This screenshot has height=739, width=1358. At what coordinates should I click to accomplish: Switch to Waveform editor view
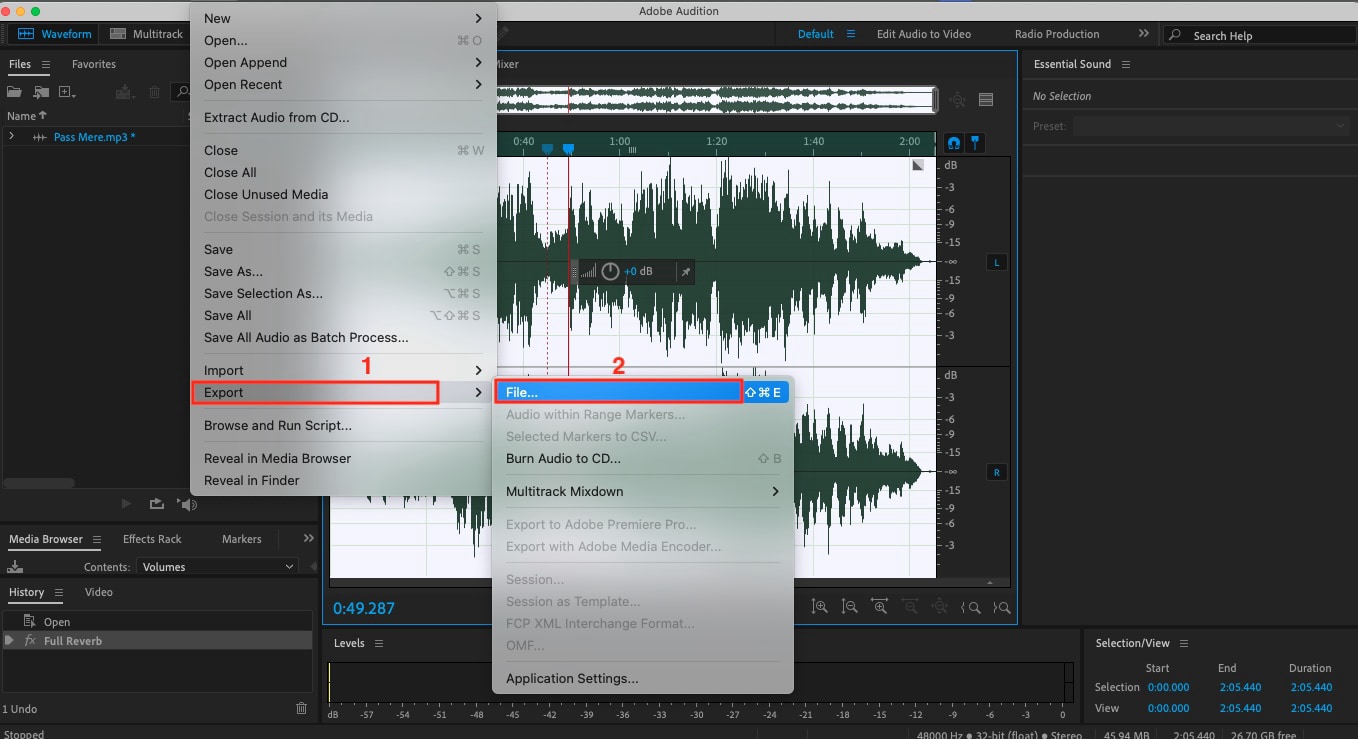(x=55, y=34)
